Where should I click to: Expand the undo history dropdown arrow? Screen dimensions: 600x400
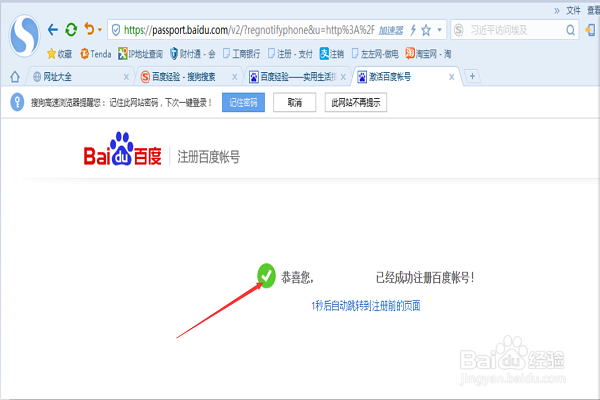point(100,30)
